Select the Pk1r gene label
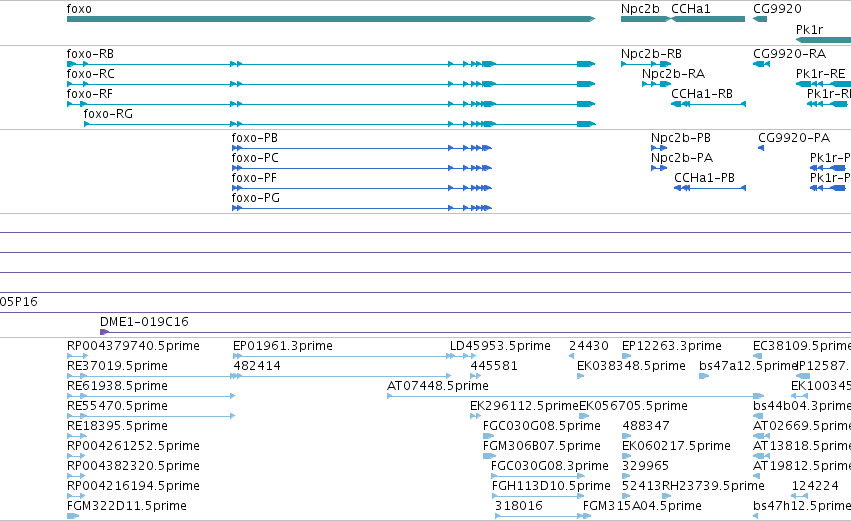The width and height of the screenshot is (851, 521). 809,30
